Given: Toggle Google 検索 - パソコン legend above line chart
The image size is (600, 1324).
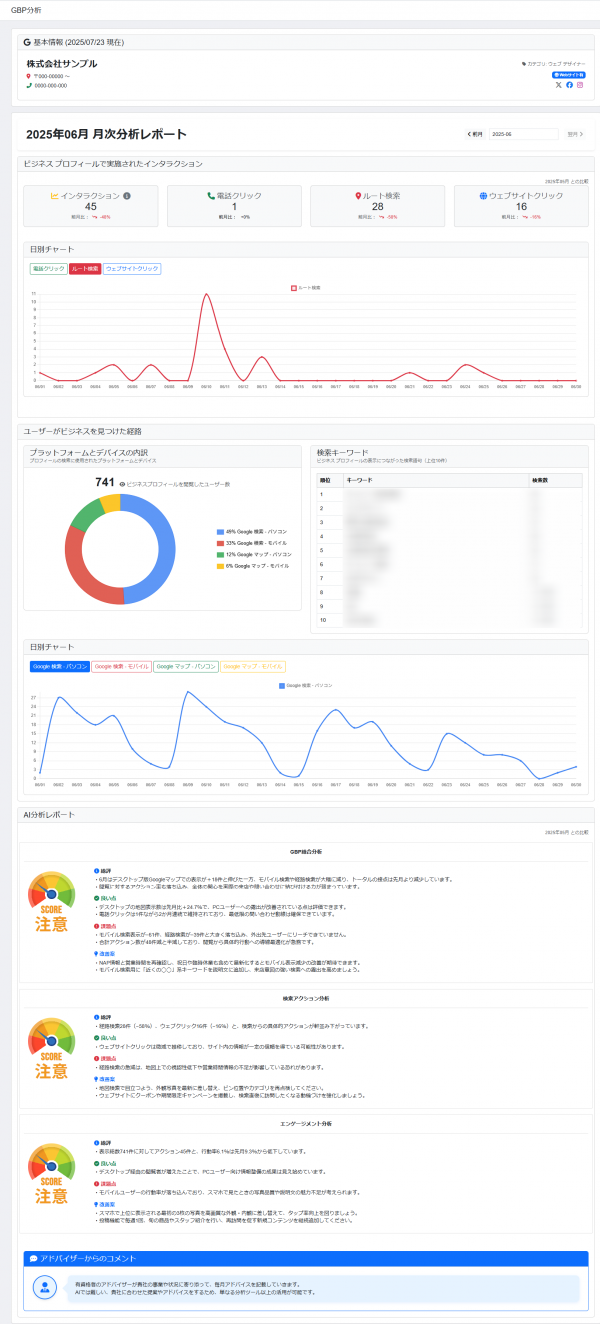Looking at the screenshot, I should click(306, 685).
